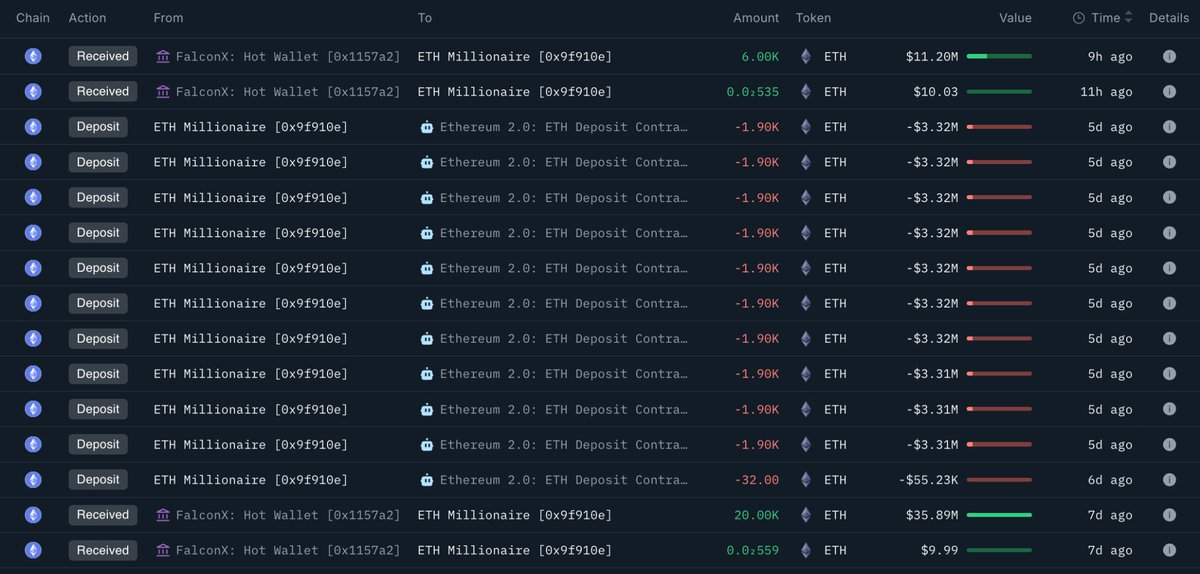Screen dimensions: 1200x574
Task: Click the Amount column header
Action: (756, 18)
